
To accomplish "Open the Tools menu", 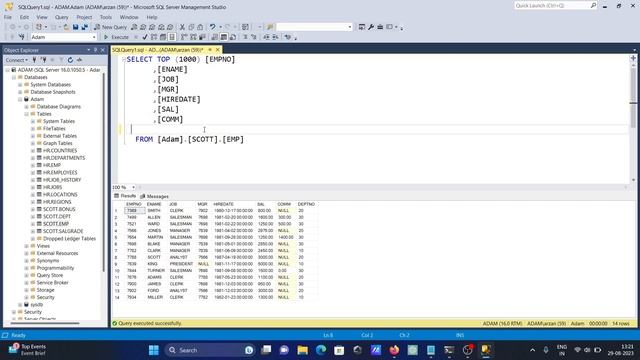I will [x=106, y=17].
